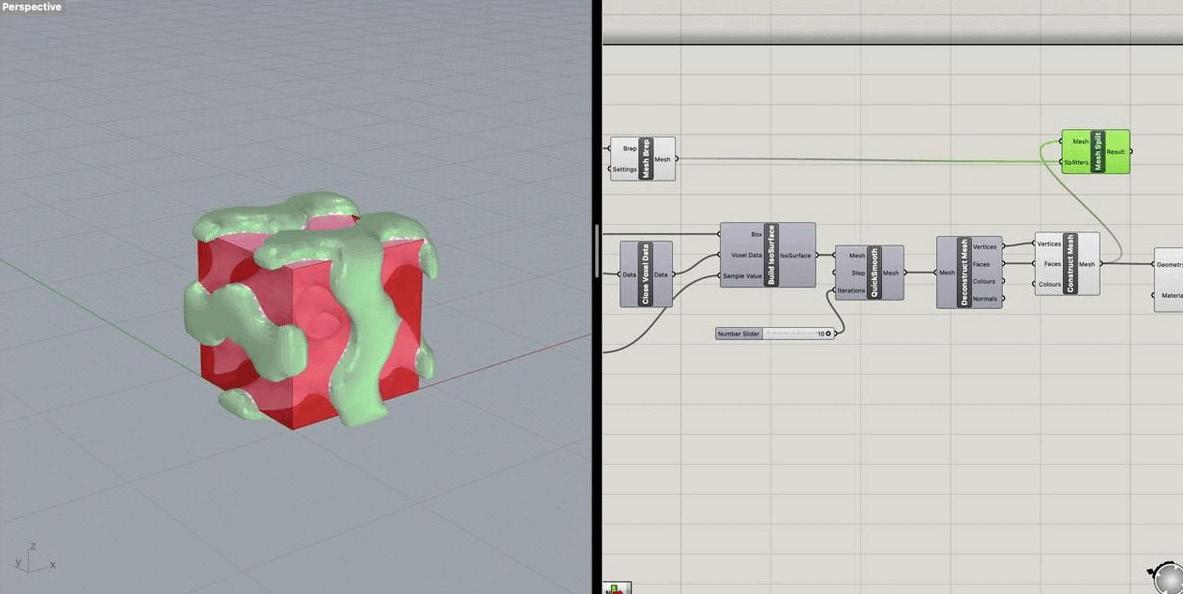Click Data output of Close Voxel Data

[661, 275]
